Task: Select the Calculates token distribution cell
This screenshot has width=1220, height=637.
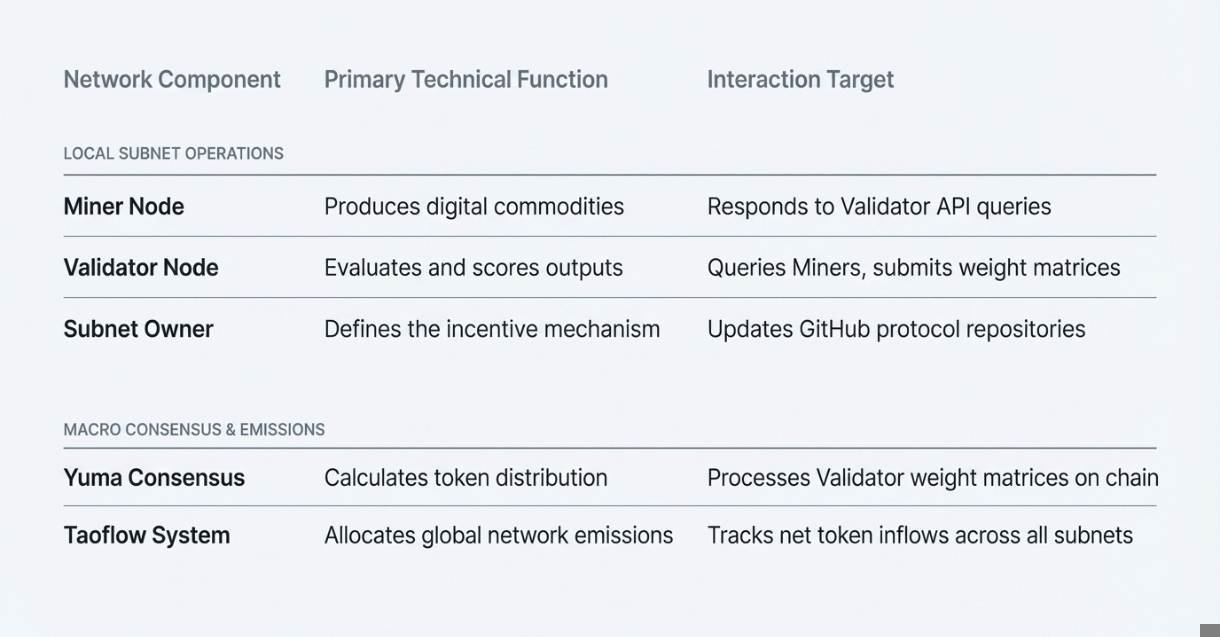Action: (x=466, y=478)
